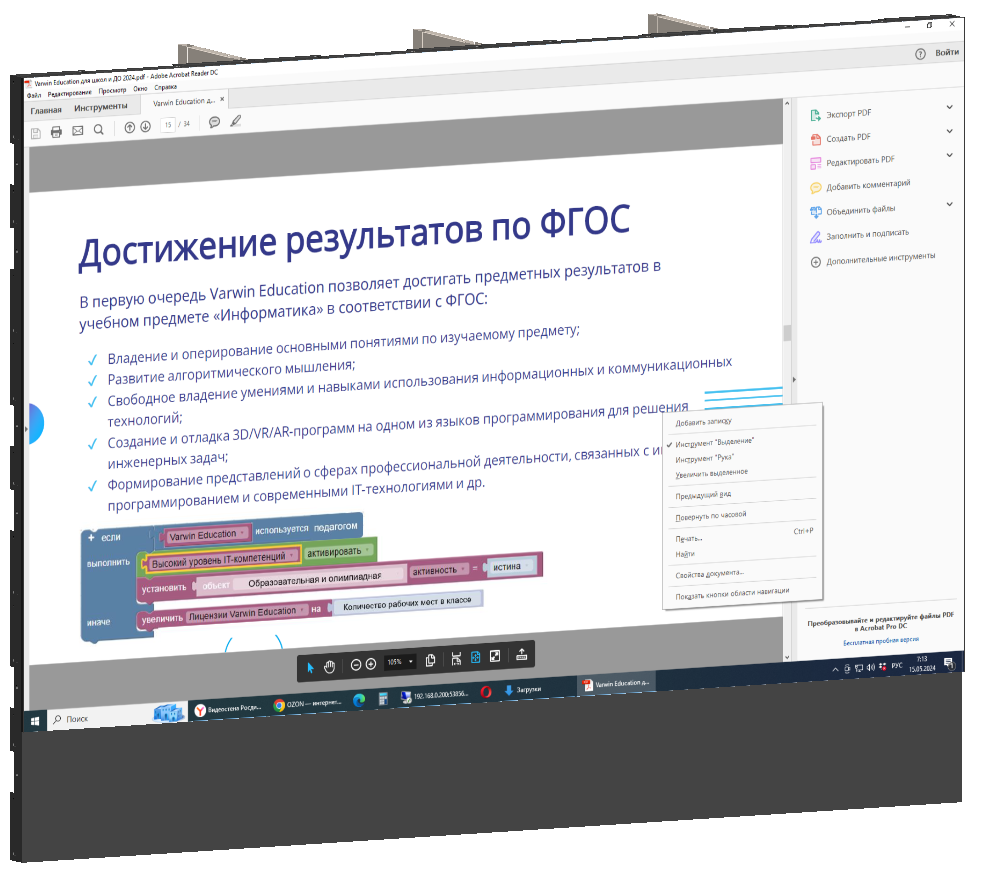Screen dimensions: 982x879
Task: Click the Бесплатная пробная версия link
Action: pos(881,641)
